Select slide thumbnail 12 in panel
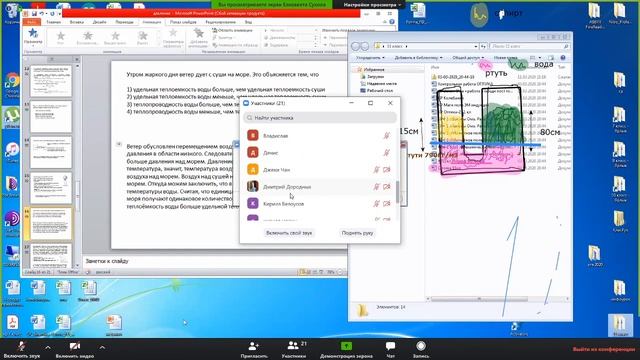 tap(51, 81)
